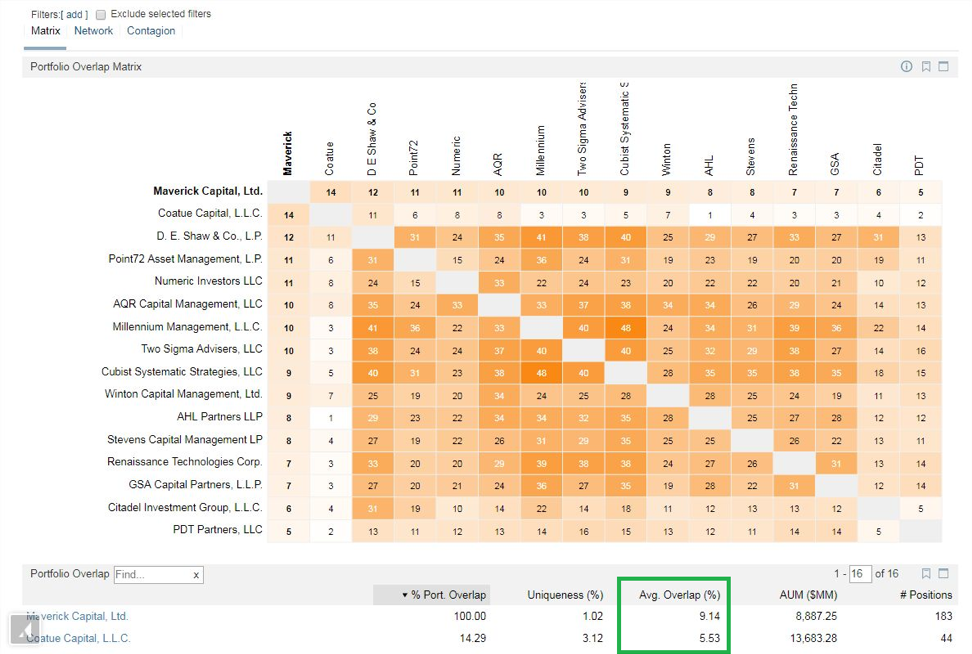
Task: Click the Maverick column header
Action: (x=288, y=153)
